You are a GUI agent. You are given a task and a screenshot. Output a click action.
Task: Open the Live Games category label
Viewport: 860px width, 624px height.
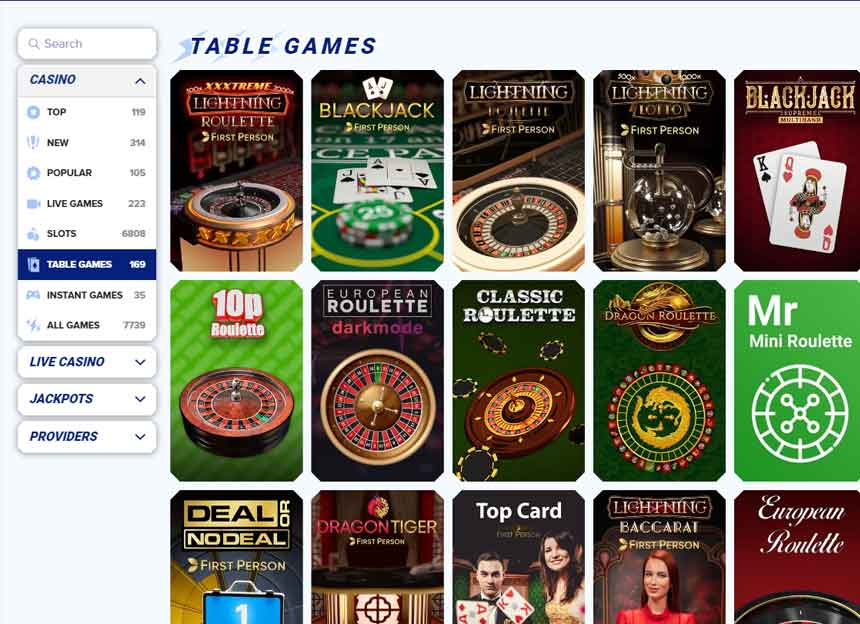tap(75, 203)
